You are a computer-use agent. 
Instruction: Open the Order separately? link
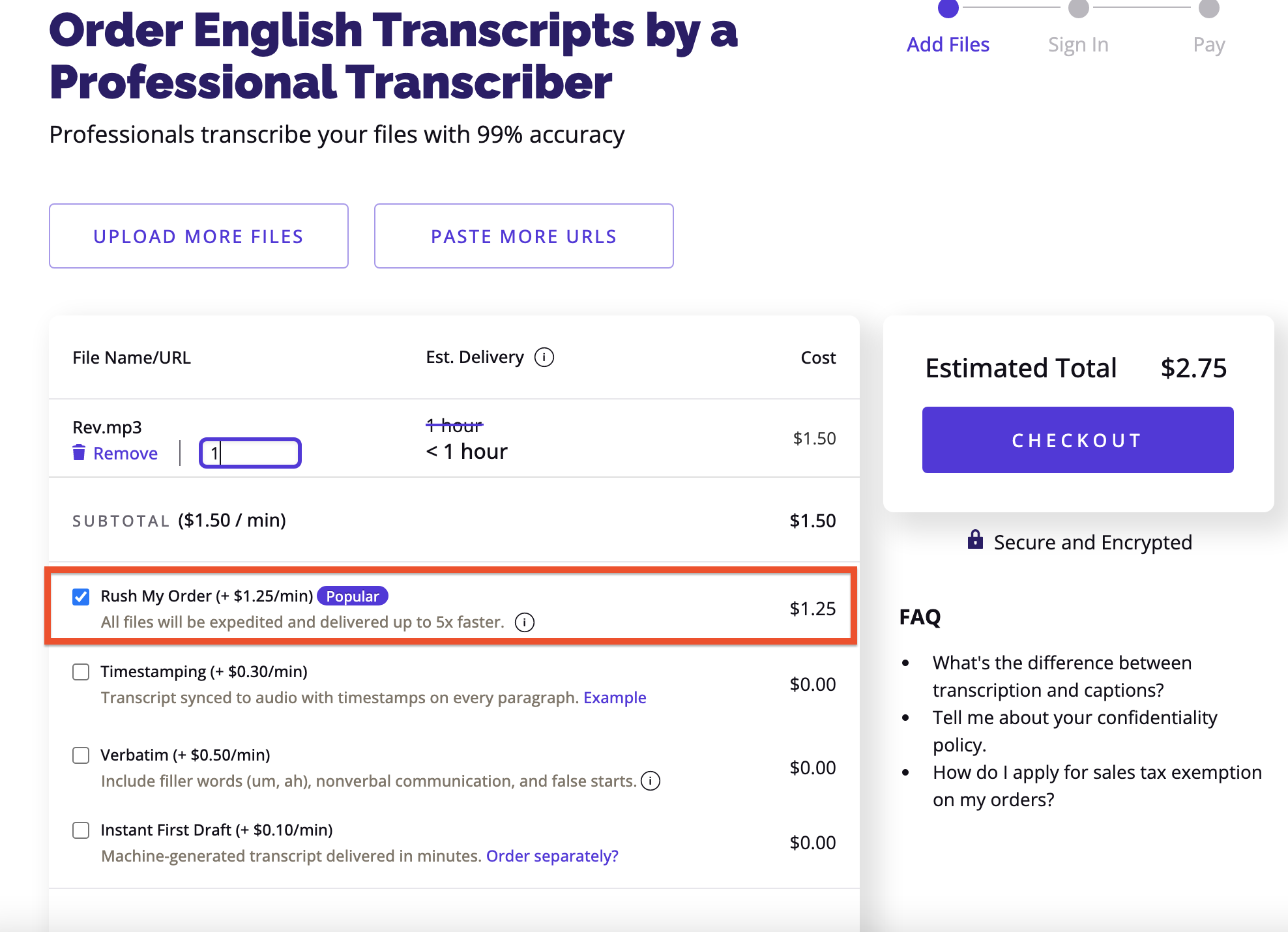(552, 856)
